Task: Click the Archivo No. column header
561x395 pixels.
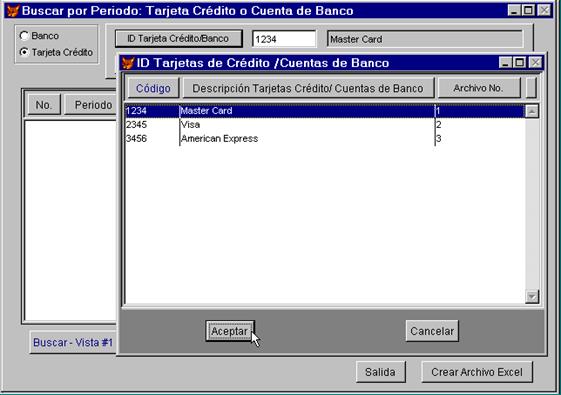Action: (479, 88)
